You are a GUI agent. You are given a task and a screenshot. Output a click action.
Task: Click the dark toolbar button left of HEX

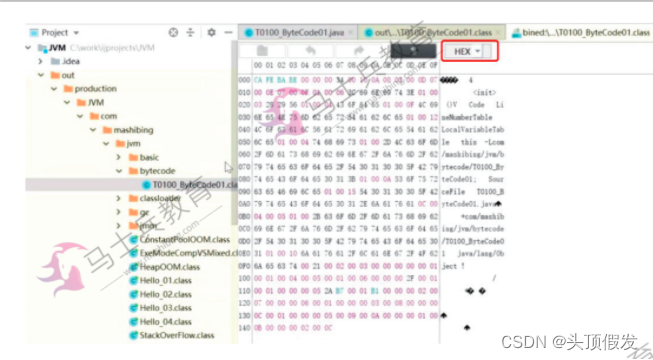tap(414, 51)
